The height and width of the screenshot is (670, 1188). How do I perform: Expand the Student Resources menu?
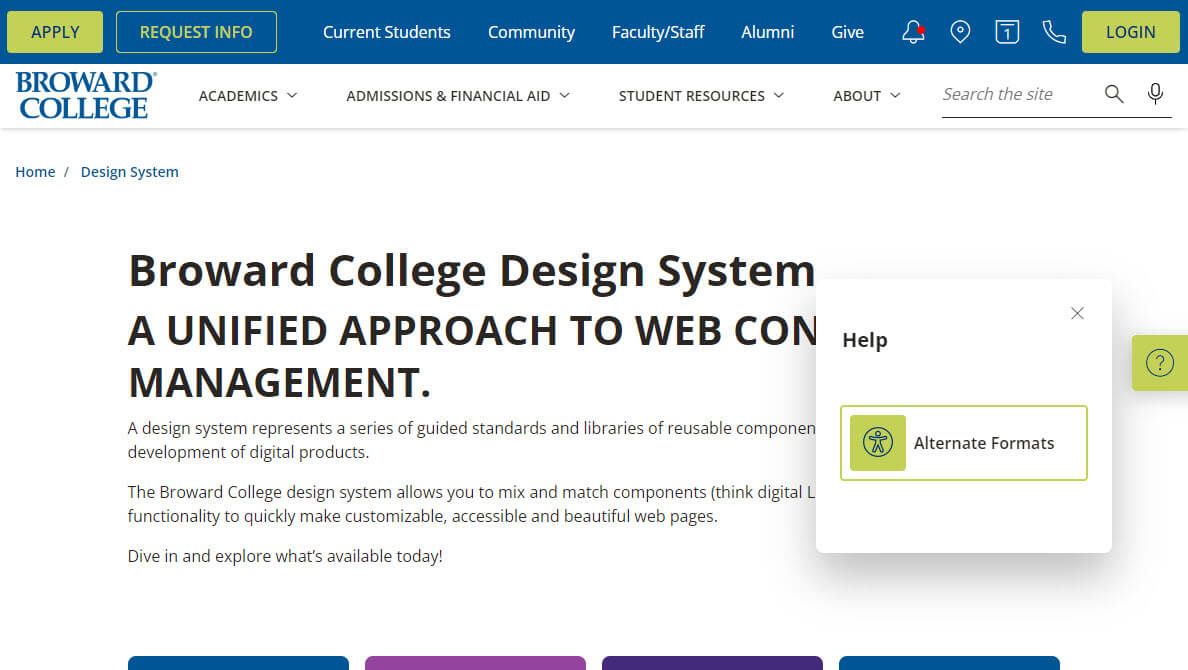pos(701,95)
